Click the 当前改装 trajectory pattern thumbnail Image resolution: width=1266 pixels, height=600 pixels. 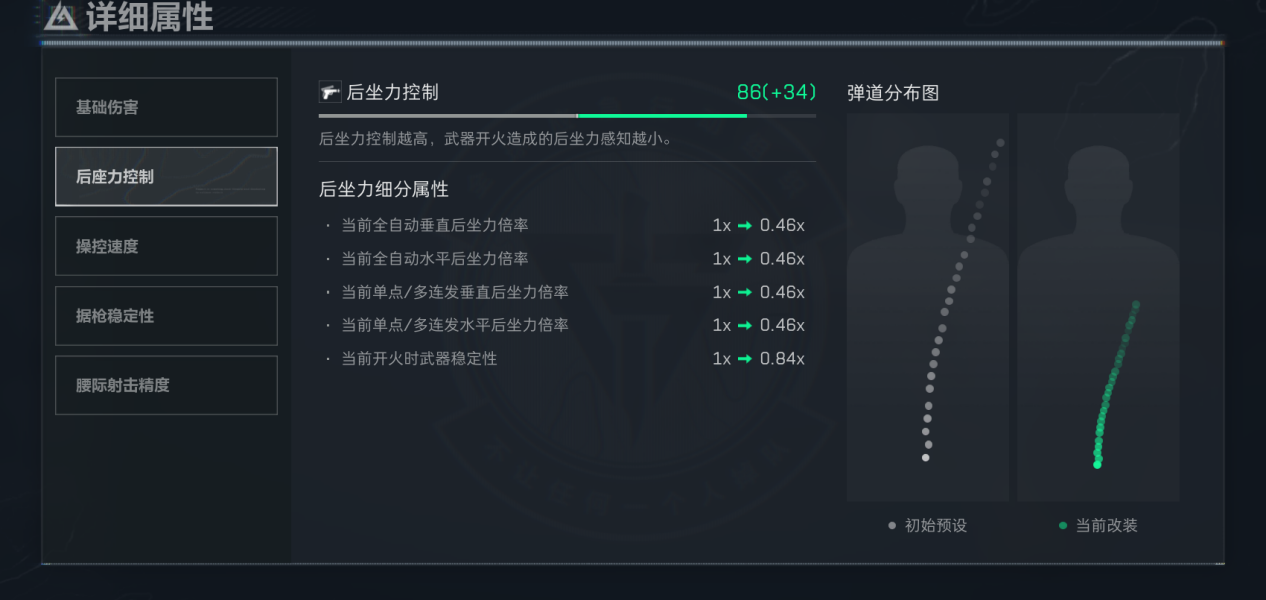[x=1098, y=307]
